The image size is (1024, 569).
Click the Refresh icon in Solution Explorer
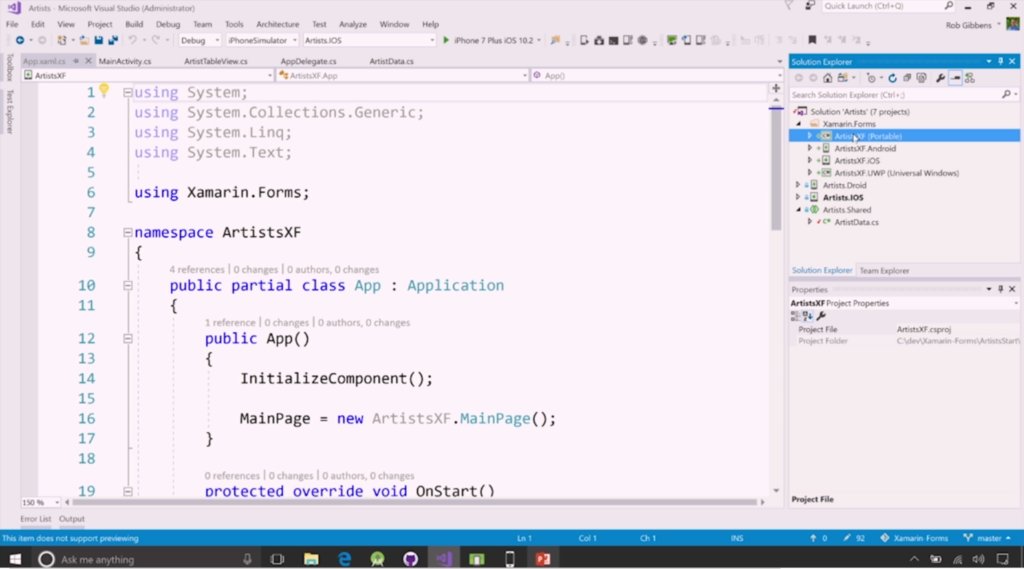click(x=892, y=78)
